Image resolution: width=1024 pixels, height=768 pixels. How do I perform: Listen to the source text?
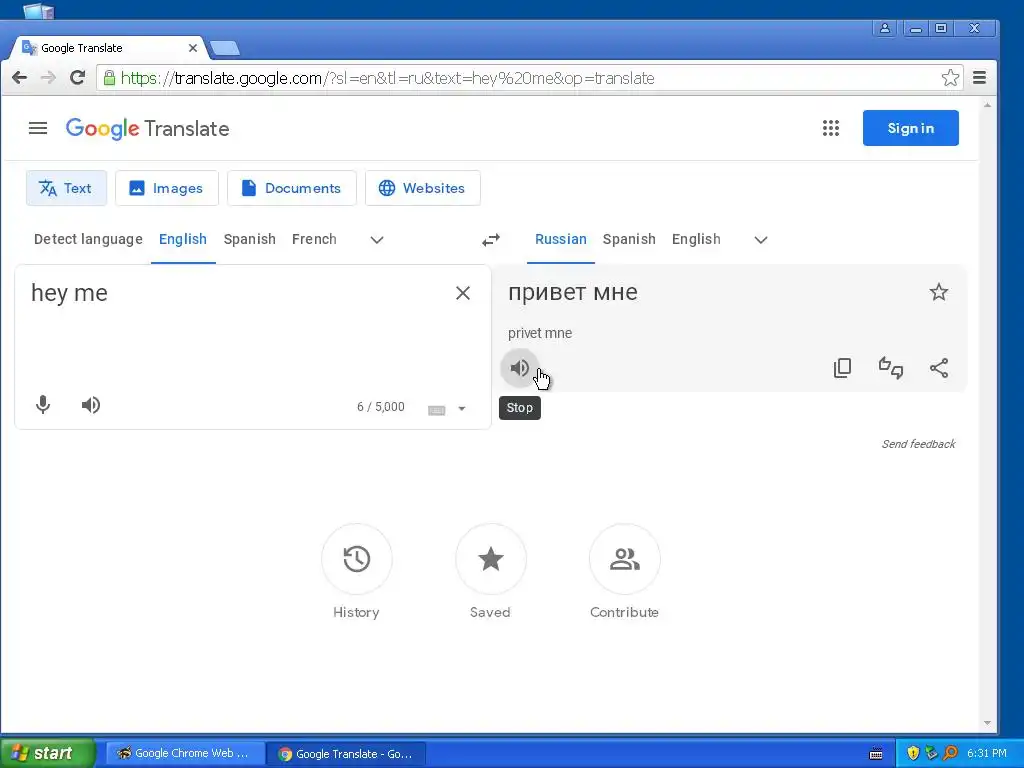pyautogui.click(x=91, y=405)
